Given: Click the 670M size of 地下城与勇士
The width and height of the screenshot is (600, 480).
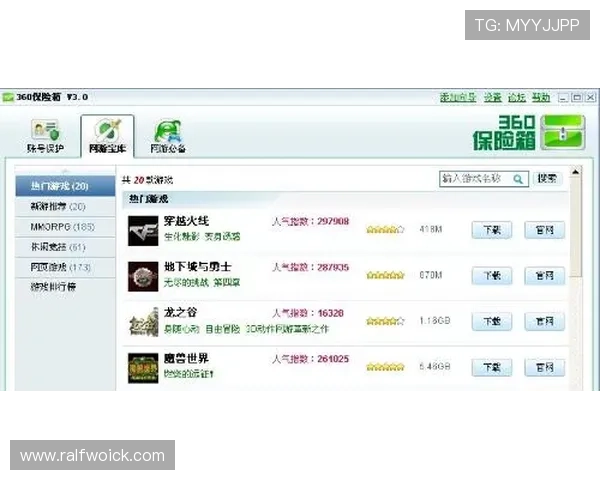Looking at the screenshot, I should coord(431,275).
